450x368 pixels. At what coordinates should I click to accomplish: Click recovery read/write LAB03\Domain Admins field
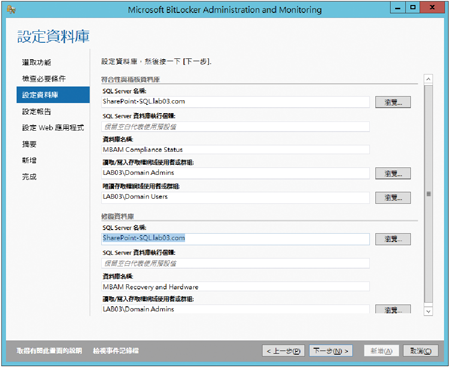[235, 309]
